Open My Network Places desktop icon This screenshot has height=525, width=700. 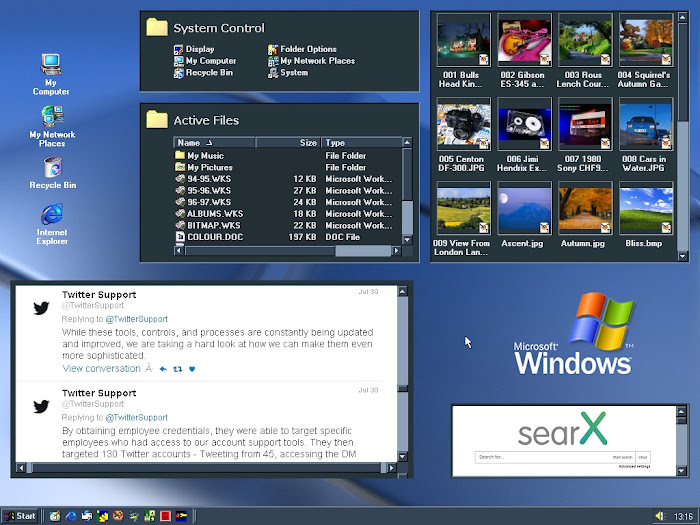(52, 126)
